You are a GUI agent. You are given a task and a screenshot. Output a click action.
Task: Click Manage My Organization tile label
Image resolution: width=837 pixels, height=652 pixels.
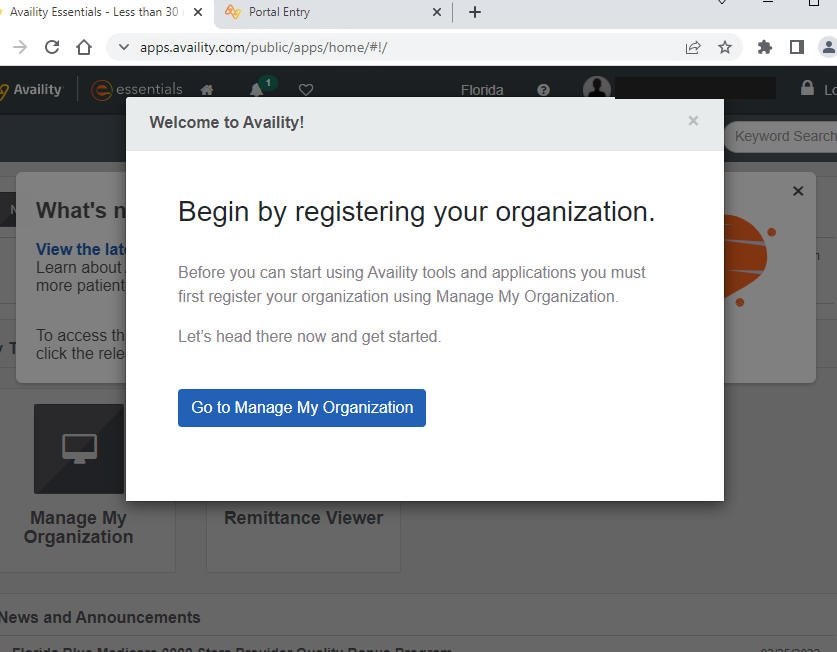(x=78, y=527)
